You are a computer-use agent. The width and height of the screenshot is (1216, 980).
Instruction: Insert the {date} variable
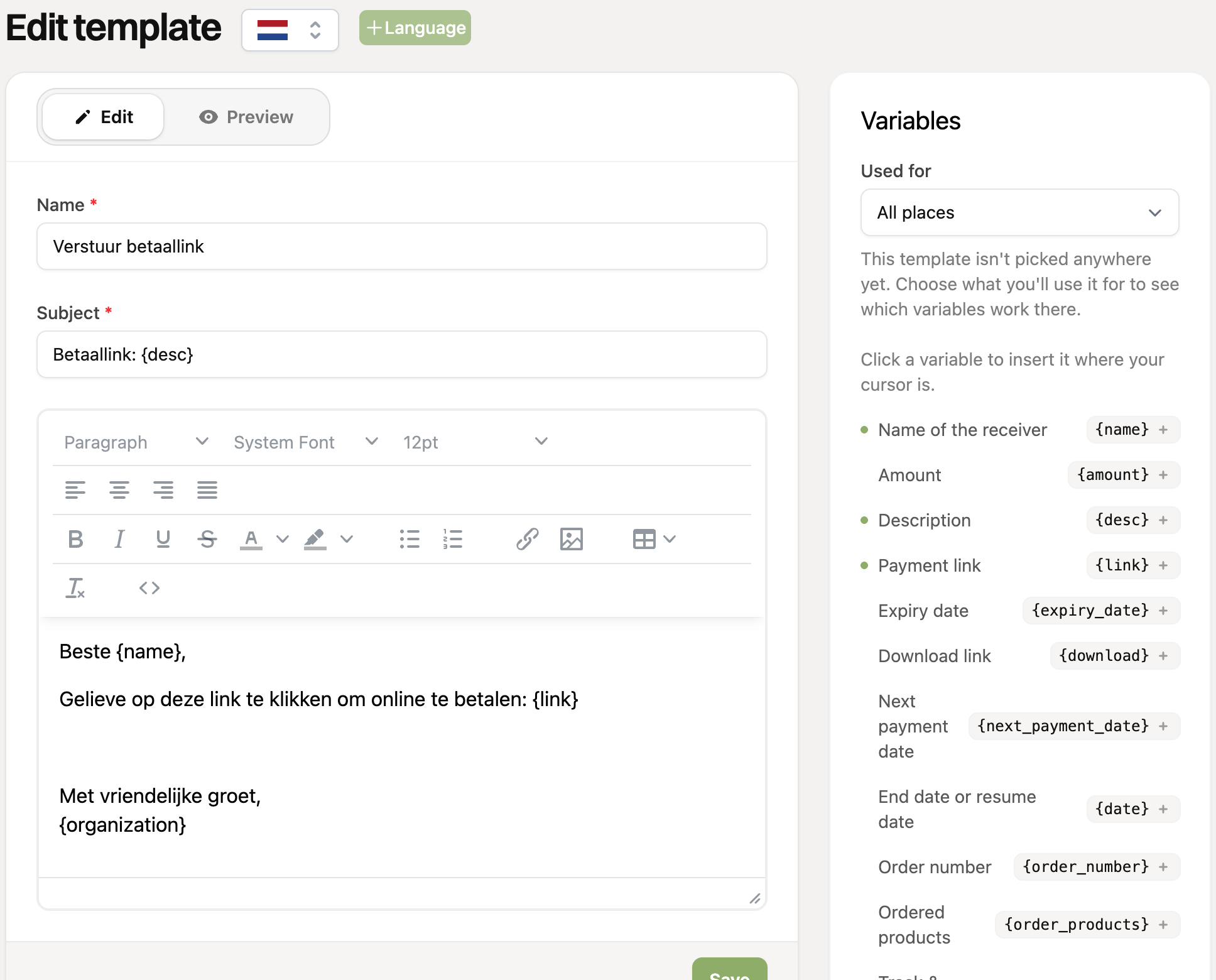pyautogui.click(x=1133, y=809)
